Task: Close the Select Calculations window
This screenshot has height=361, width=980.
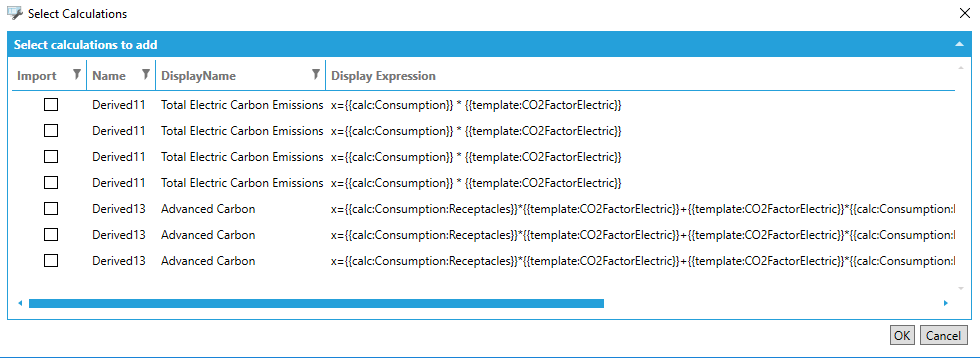Action: click(x=964, y=13)
